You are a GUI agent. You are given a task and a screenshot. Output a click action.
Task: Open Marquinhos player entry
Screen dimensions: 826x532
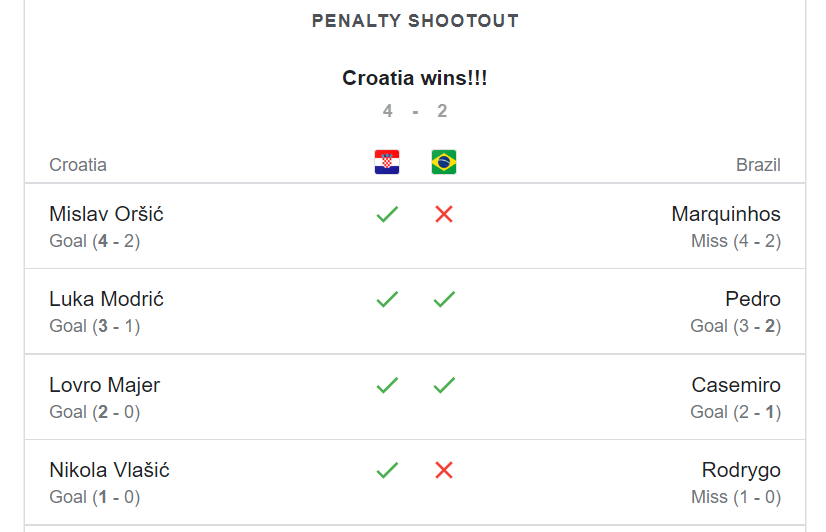pos(726,214)
